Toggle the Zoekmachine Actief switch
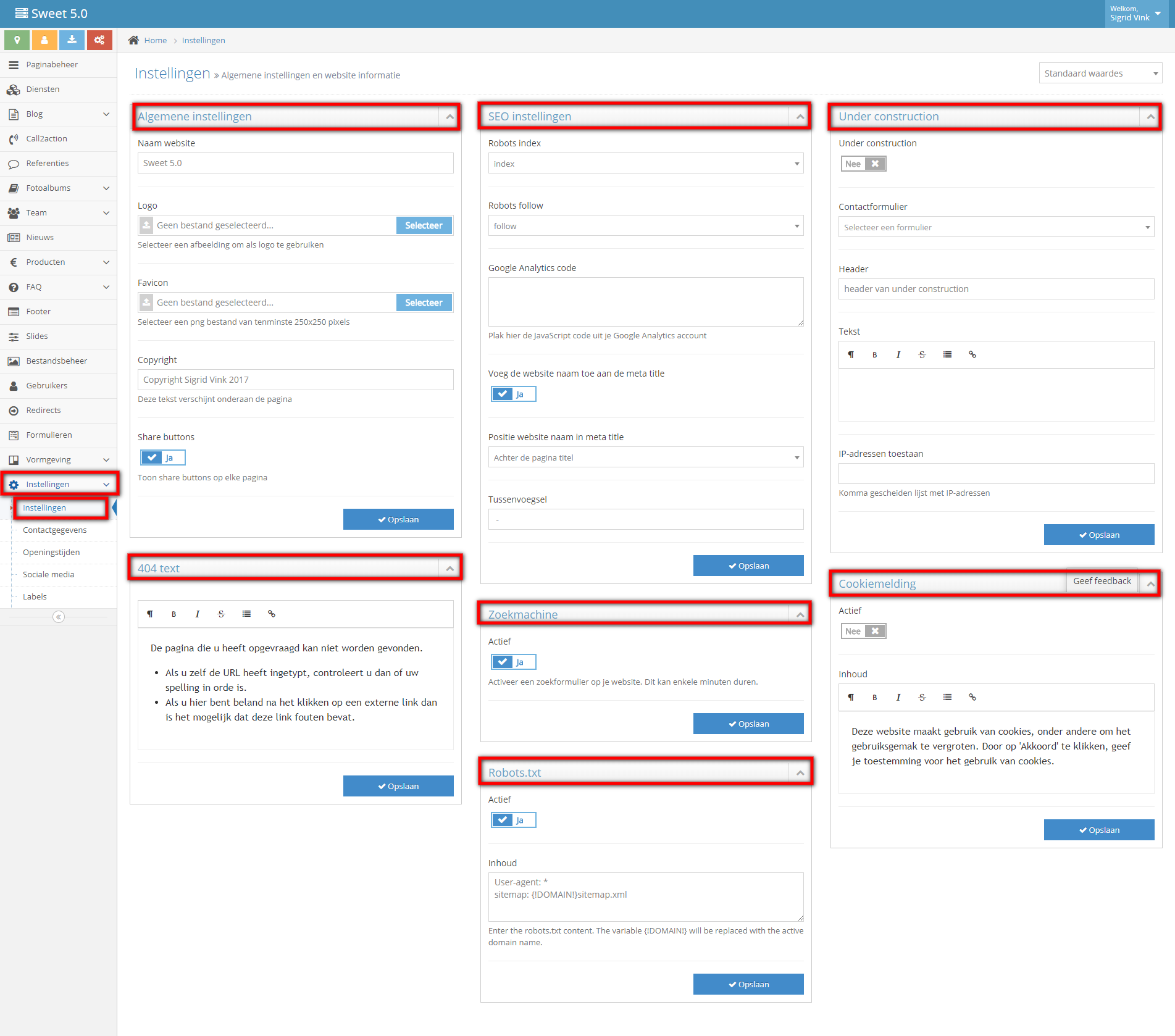This screenshot has width=1175, height=1036. pyautogui.click(x=514, y=662)
